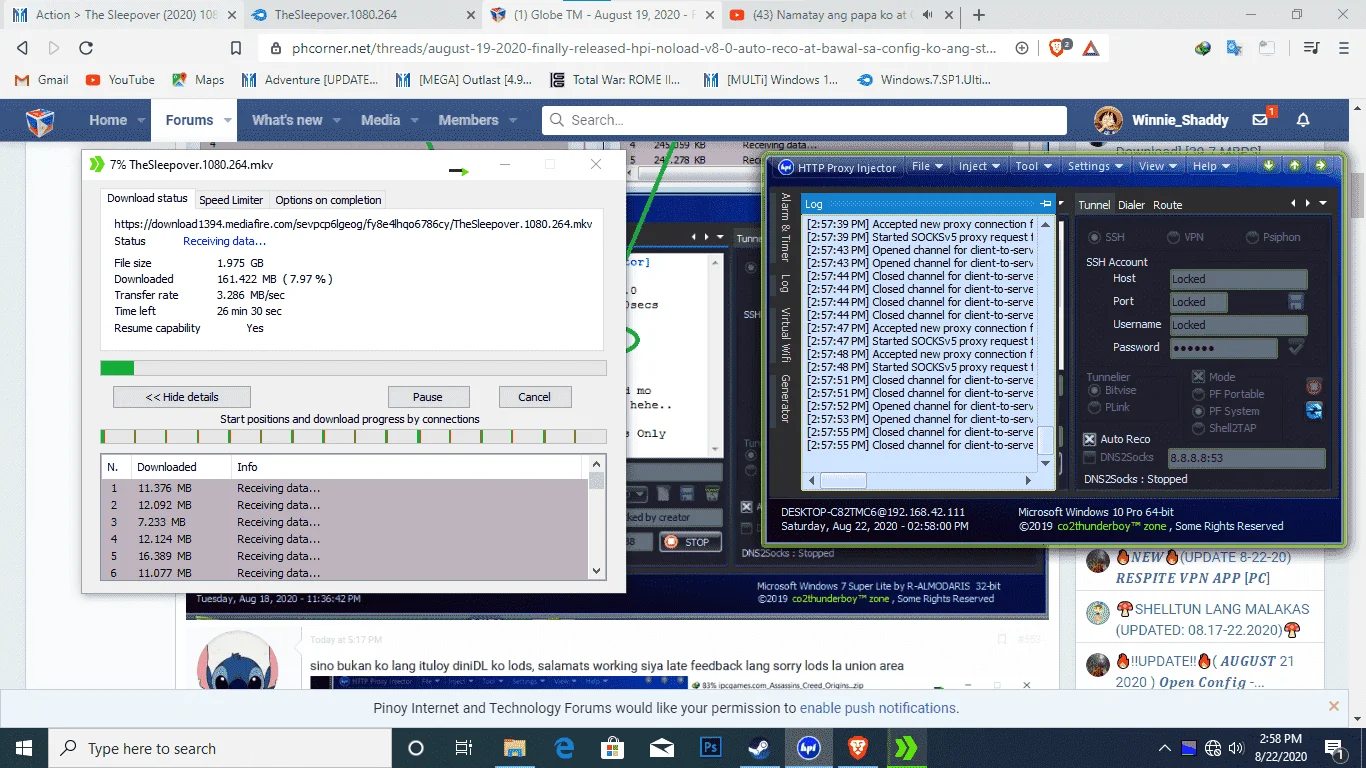Select the VPN radio button

pos(1172,237)
